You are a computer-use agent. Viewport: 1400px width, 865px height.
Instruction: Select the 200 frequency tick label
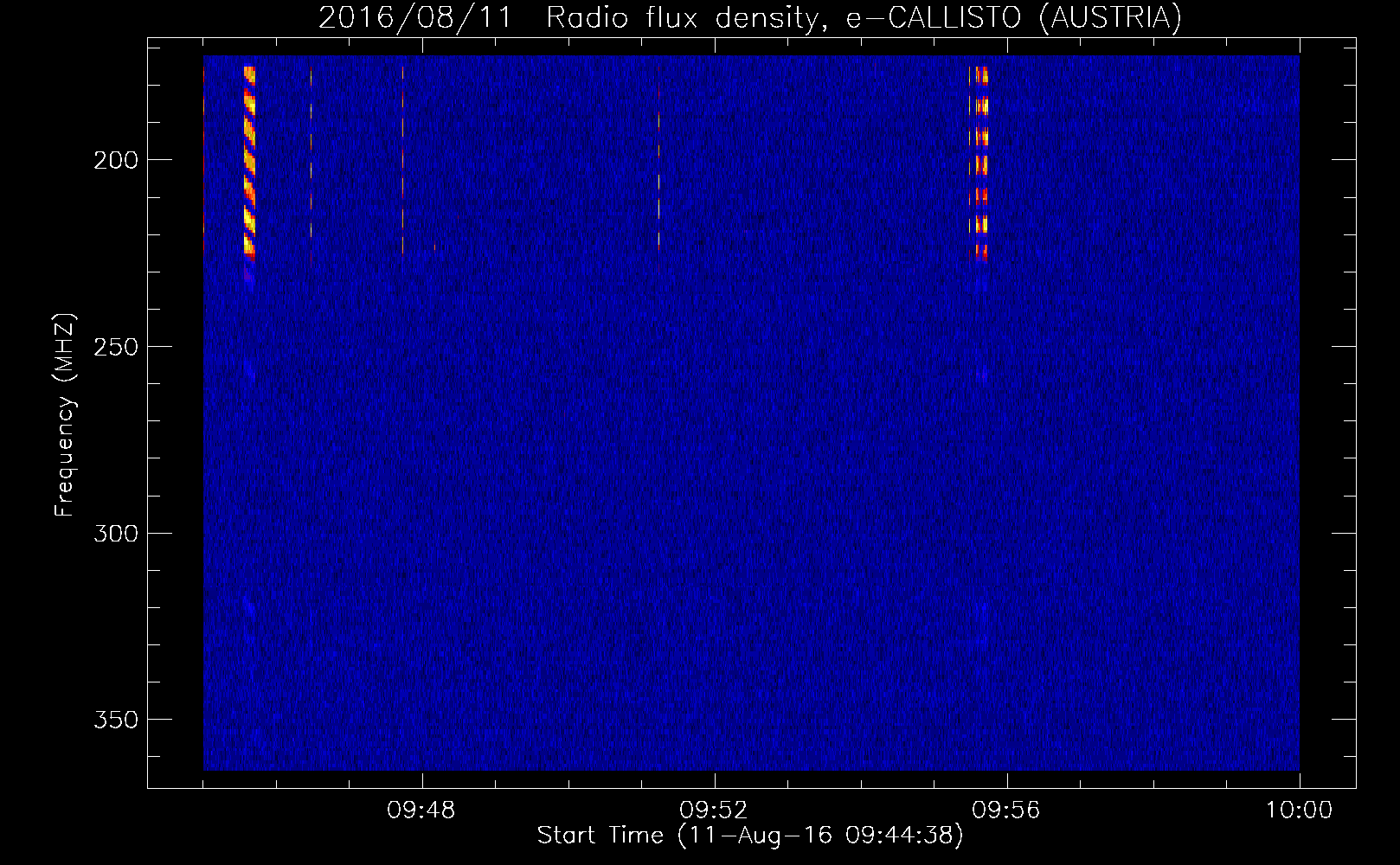[116, 161]
